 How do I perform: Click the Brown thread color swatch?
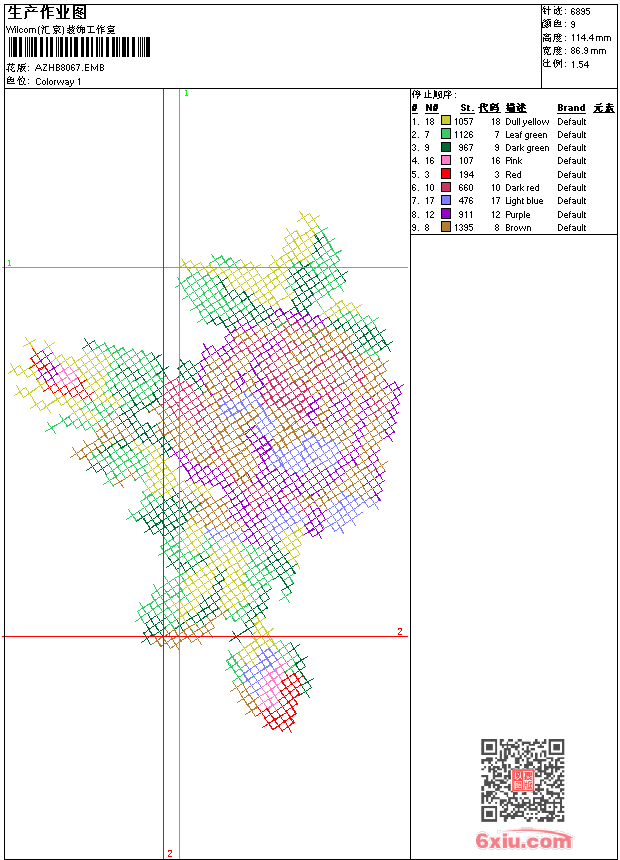coord(446,228)
